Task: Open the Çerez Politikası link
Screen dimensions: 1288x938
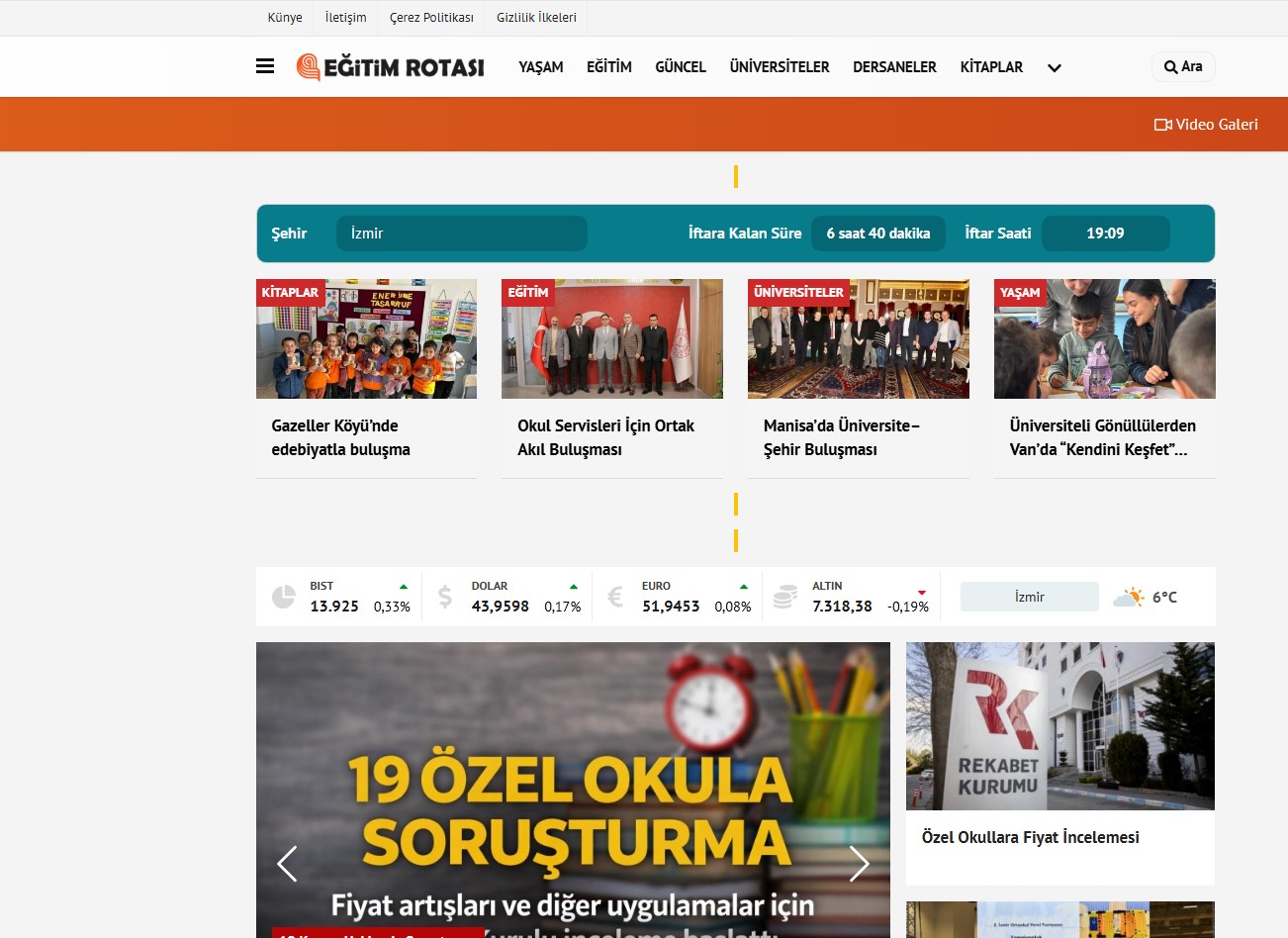Action: click(431, 18)
